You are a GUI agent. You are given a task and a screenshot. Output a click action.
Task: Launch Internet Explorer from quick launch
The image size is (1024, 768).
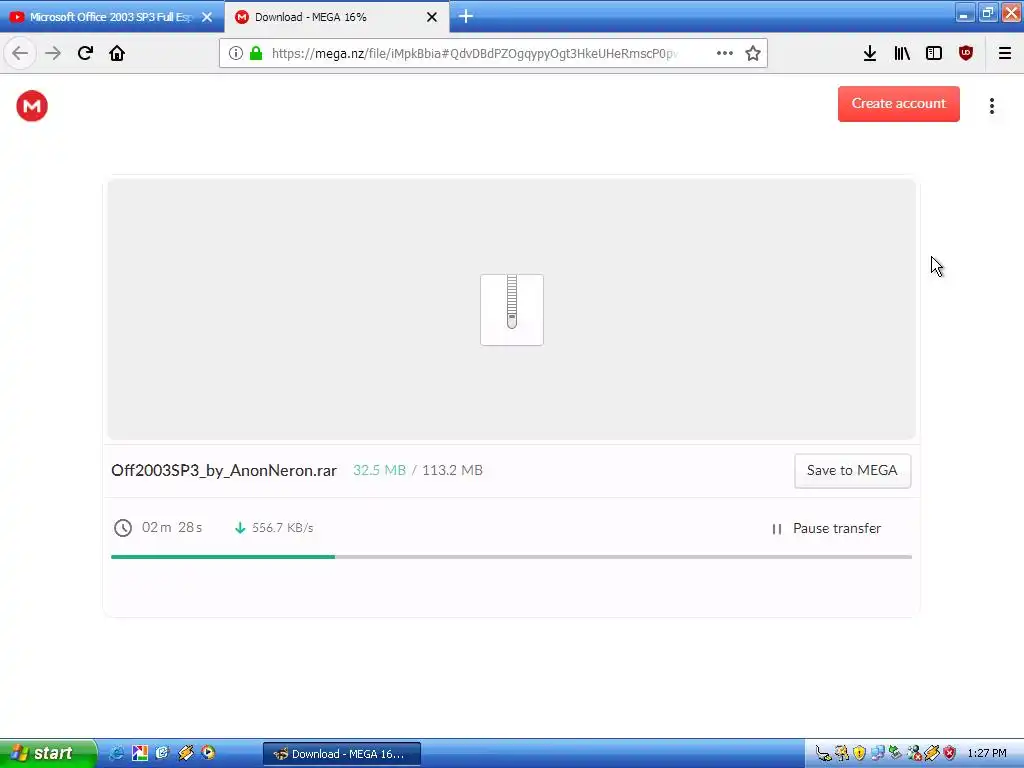click(117, 754)
